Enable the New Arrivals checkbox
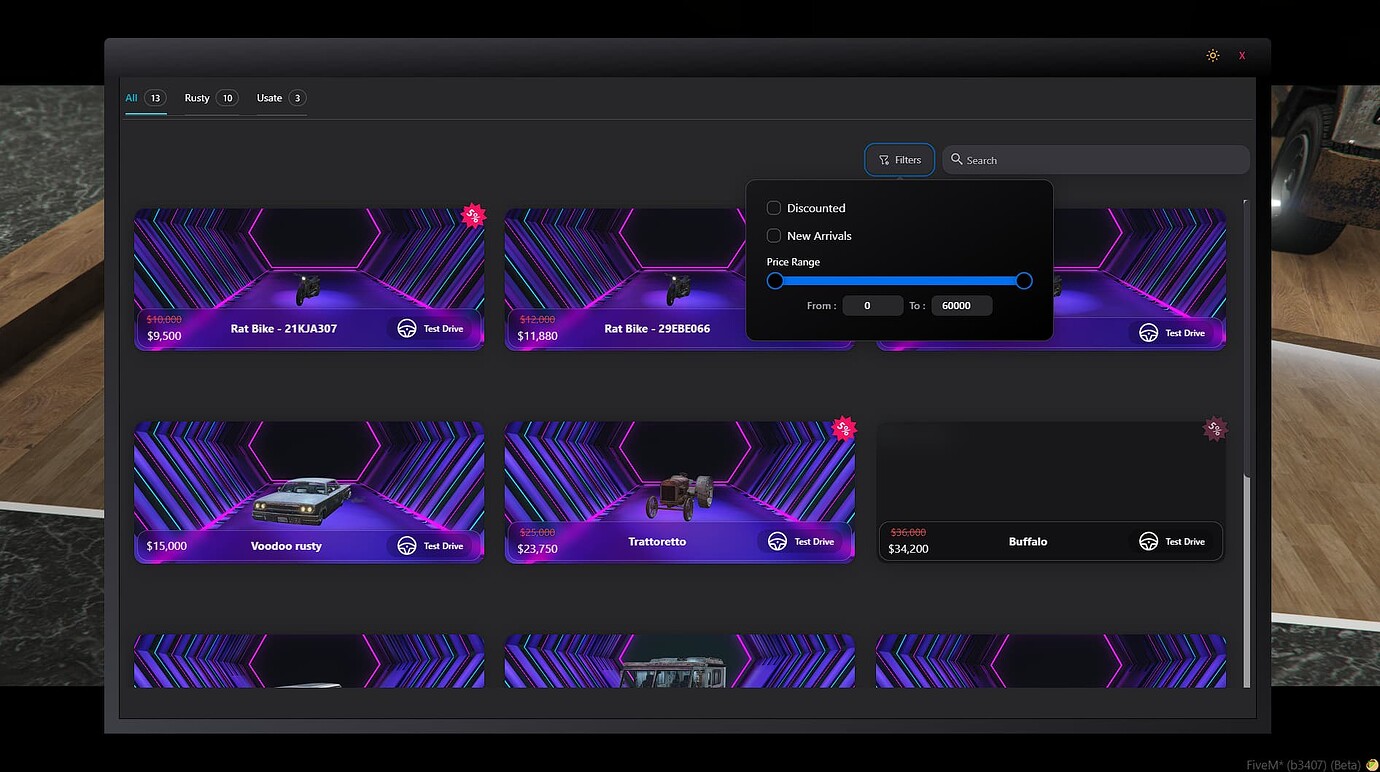The image size is (1380, 772). (773, 236)
